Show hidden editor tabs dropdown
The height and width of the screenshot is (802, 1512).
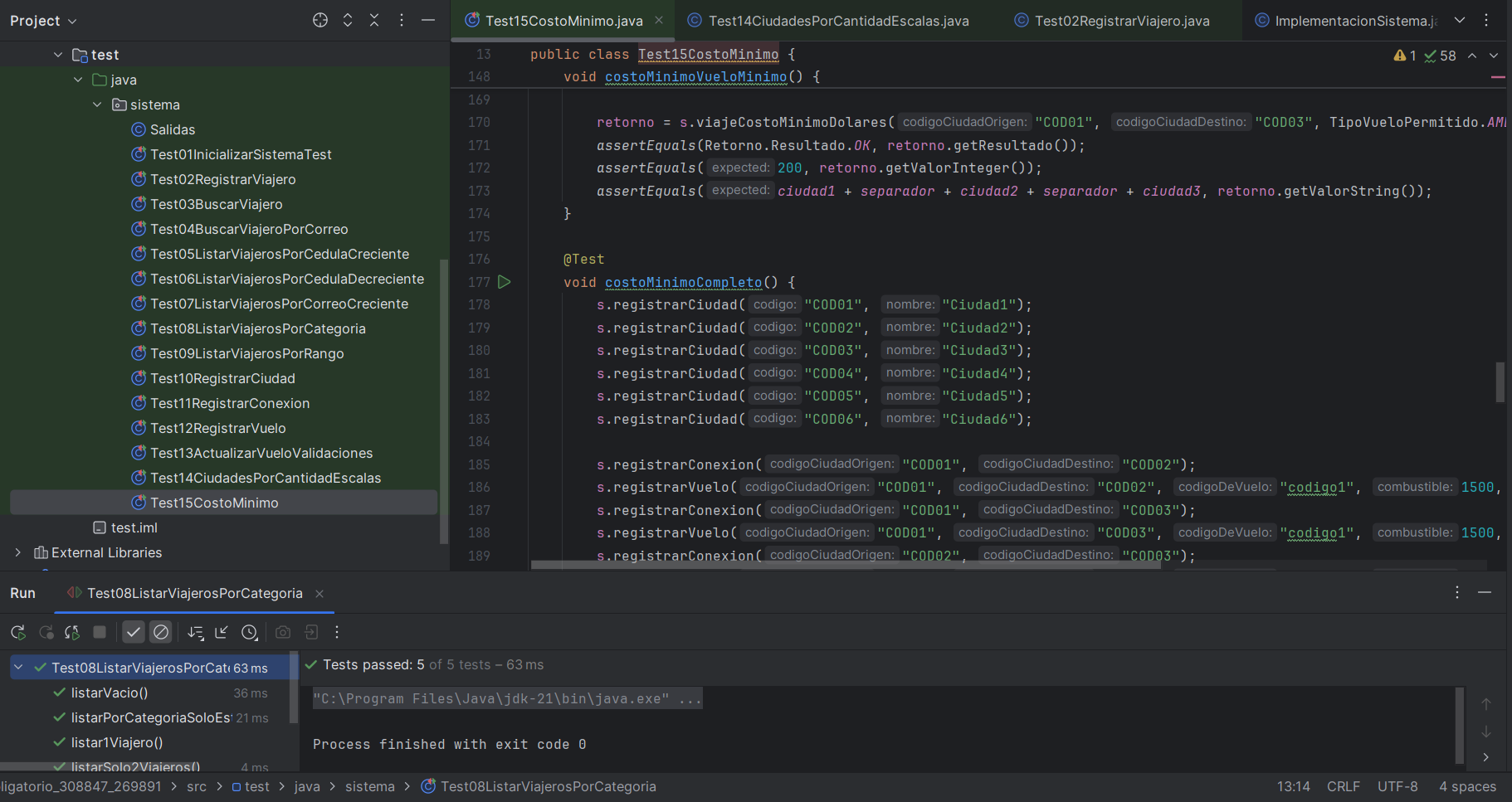click(1460, 20)
